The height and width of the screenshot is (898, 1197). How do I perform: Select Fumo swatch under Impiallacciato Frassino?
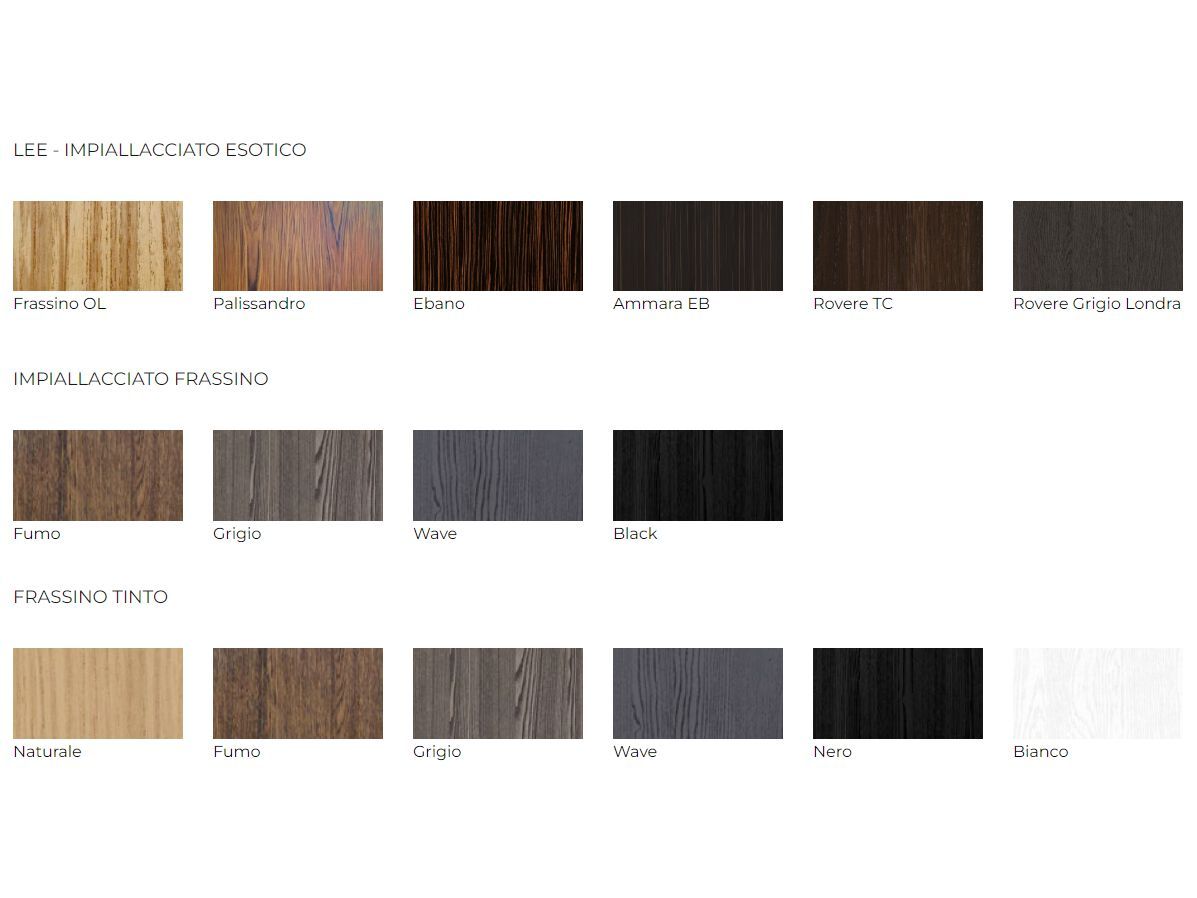pos(98,475)
